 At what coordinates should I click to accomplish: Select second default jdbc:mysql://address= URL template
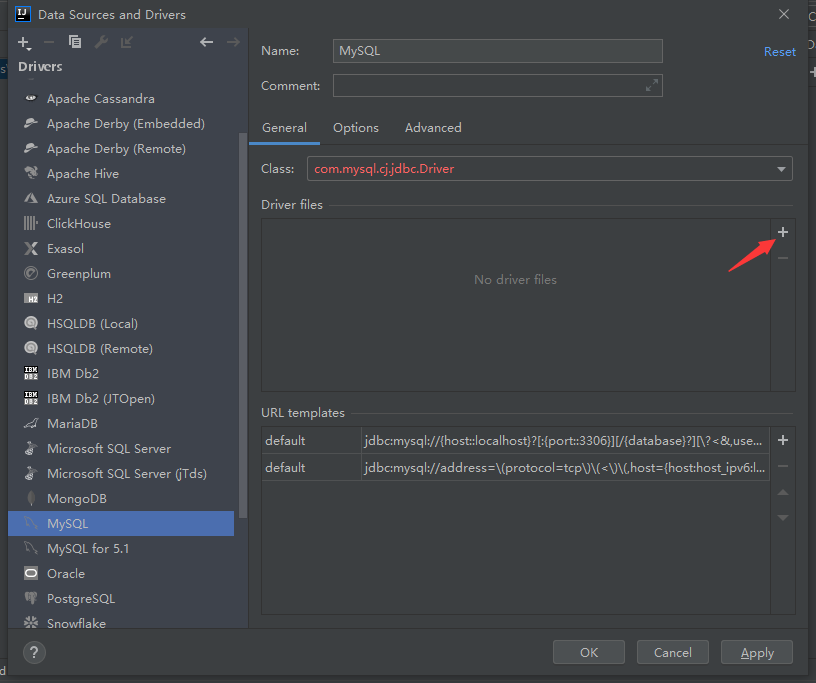click(515, 467)
